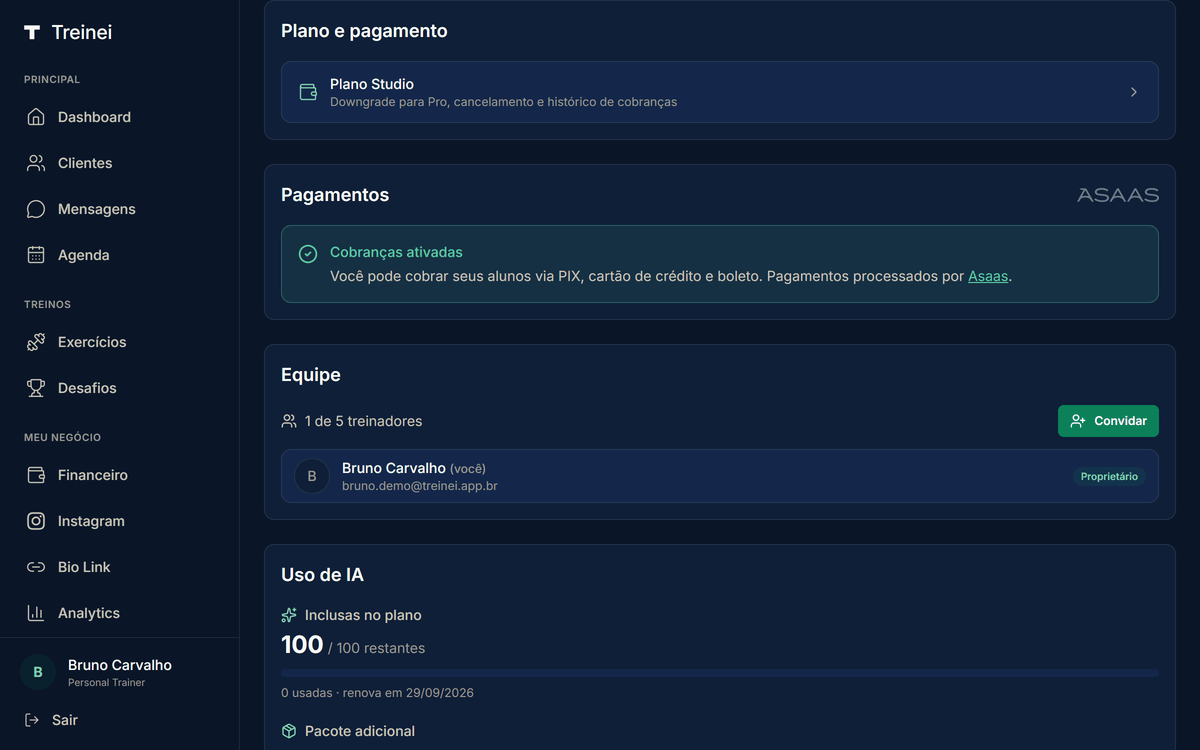
Task: Navigate to Agenda
Action: click(x=120, y=255)
